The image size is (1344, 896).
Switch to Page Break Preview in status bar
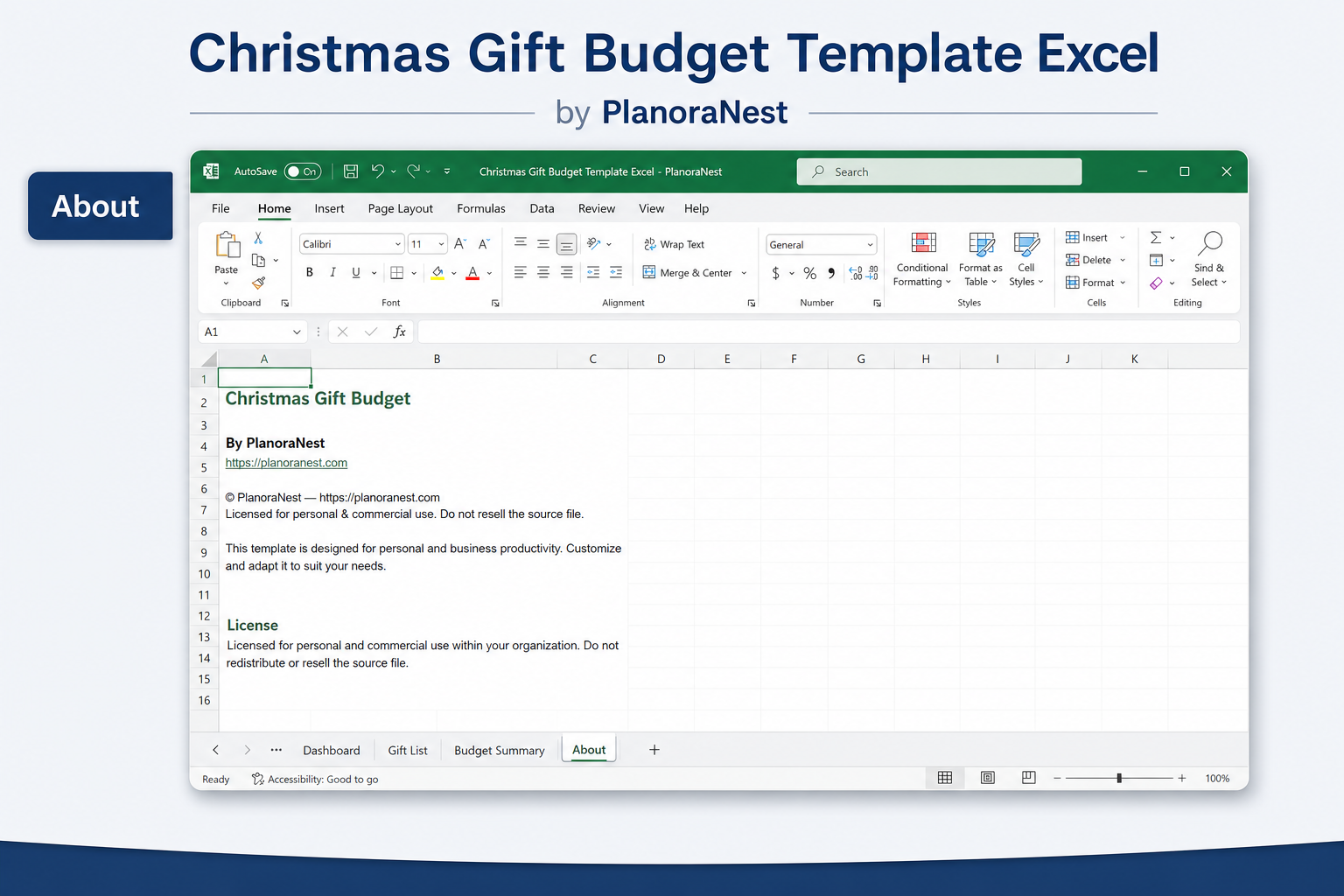(x=1029, y=778)
